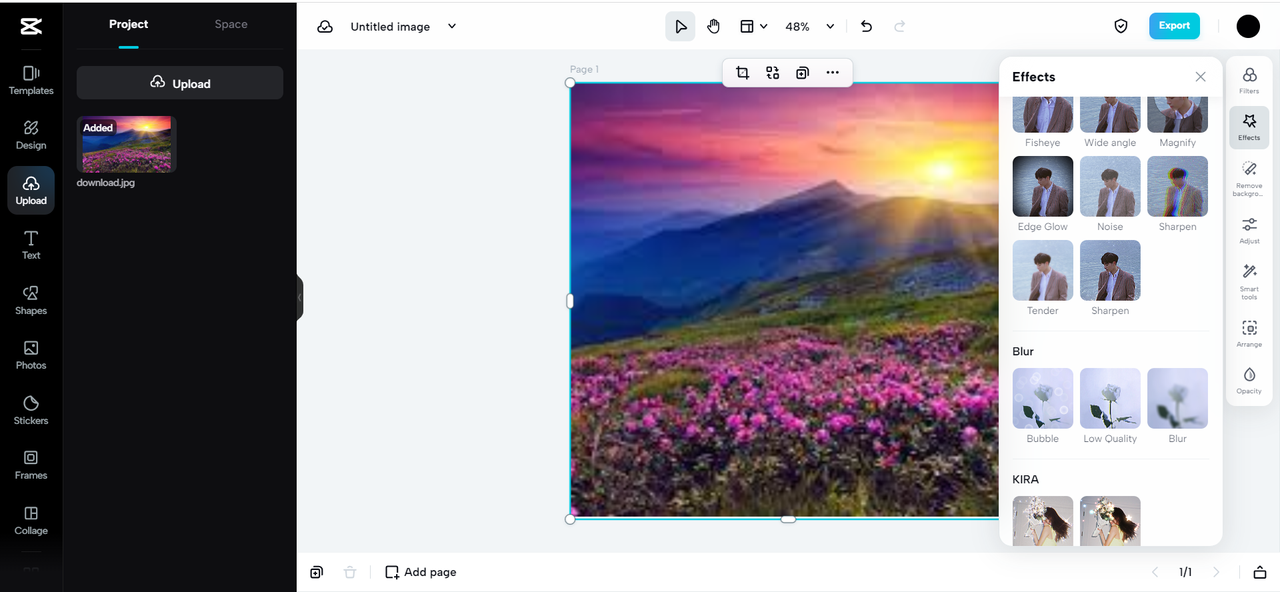Click the Untitled image title text
This screenshot has width=1280, height=592.
click(390, 27)
